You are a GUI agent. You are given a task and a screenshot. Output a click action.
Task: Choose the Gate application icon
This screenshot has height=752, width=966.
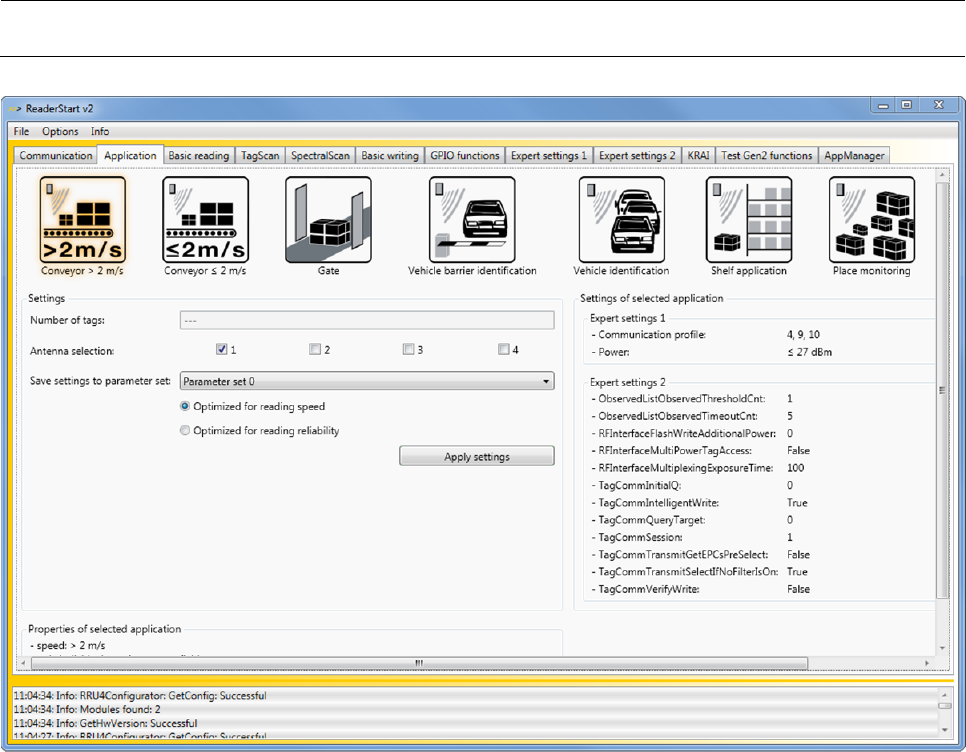[328, 219]
